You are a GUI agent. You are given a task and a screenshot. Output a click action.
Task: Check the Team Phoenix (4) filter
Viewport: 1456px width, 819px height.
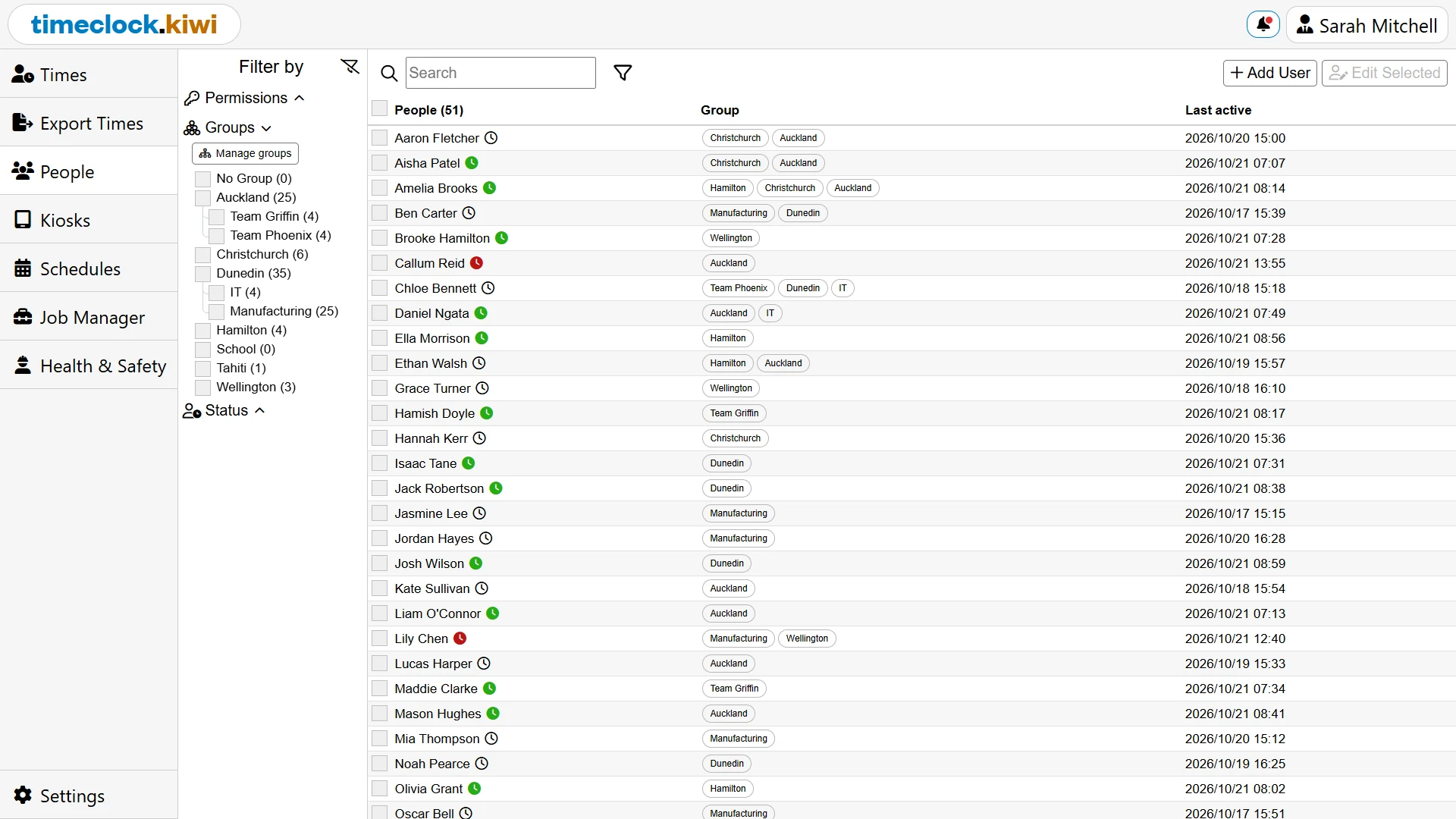pyautogui.click(x=217, y=236)
